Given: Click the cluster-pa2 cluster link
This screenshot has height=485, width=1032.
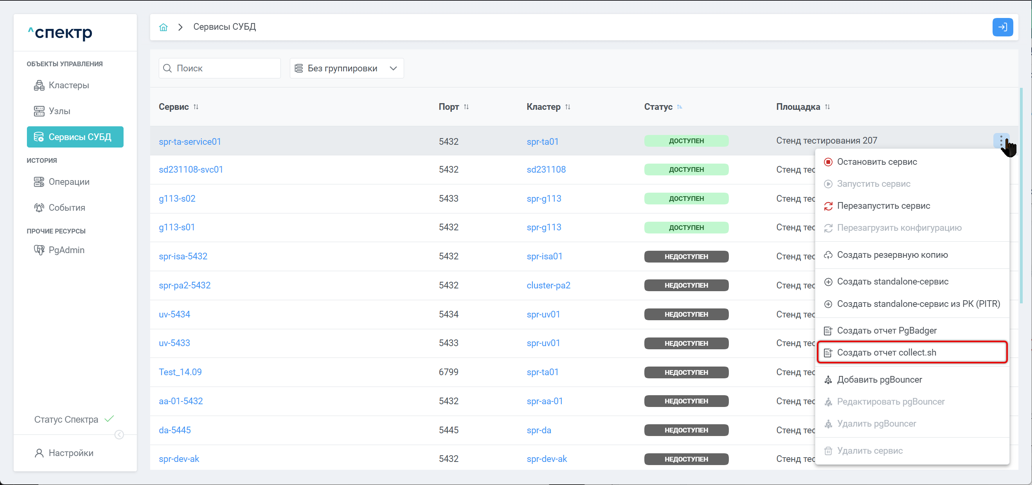Looking at the screenshot, I should (x=548, y=285).
